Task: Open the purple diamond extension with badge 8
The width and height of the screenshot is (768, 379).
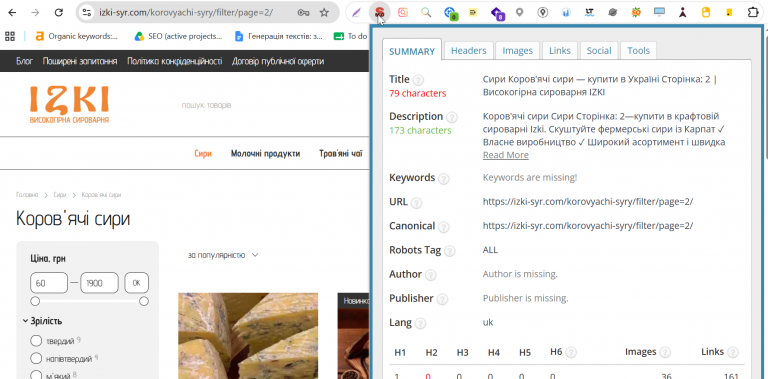Action: (x=497, y=13)
